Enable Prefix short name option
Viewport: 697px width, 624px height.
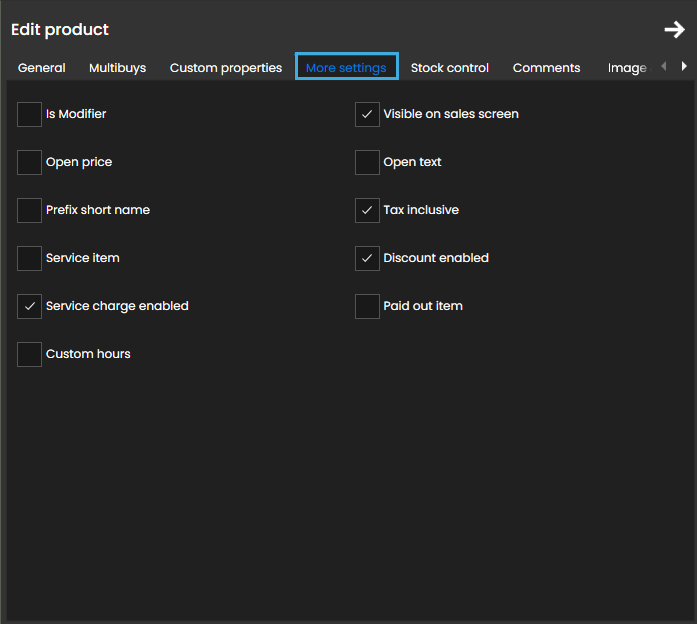tap(30, 210)
